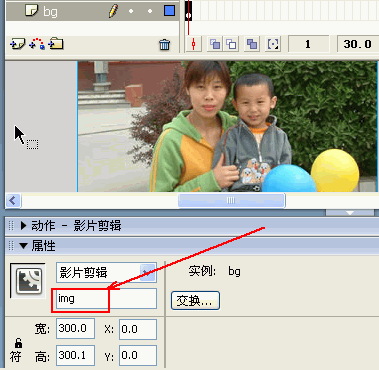The height and width of the screenshot is (370, 379).
Task: Toggle lock dot of bg layer
Action: tap(150, 11)
